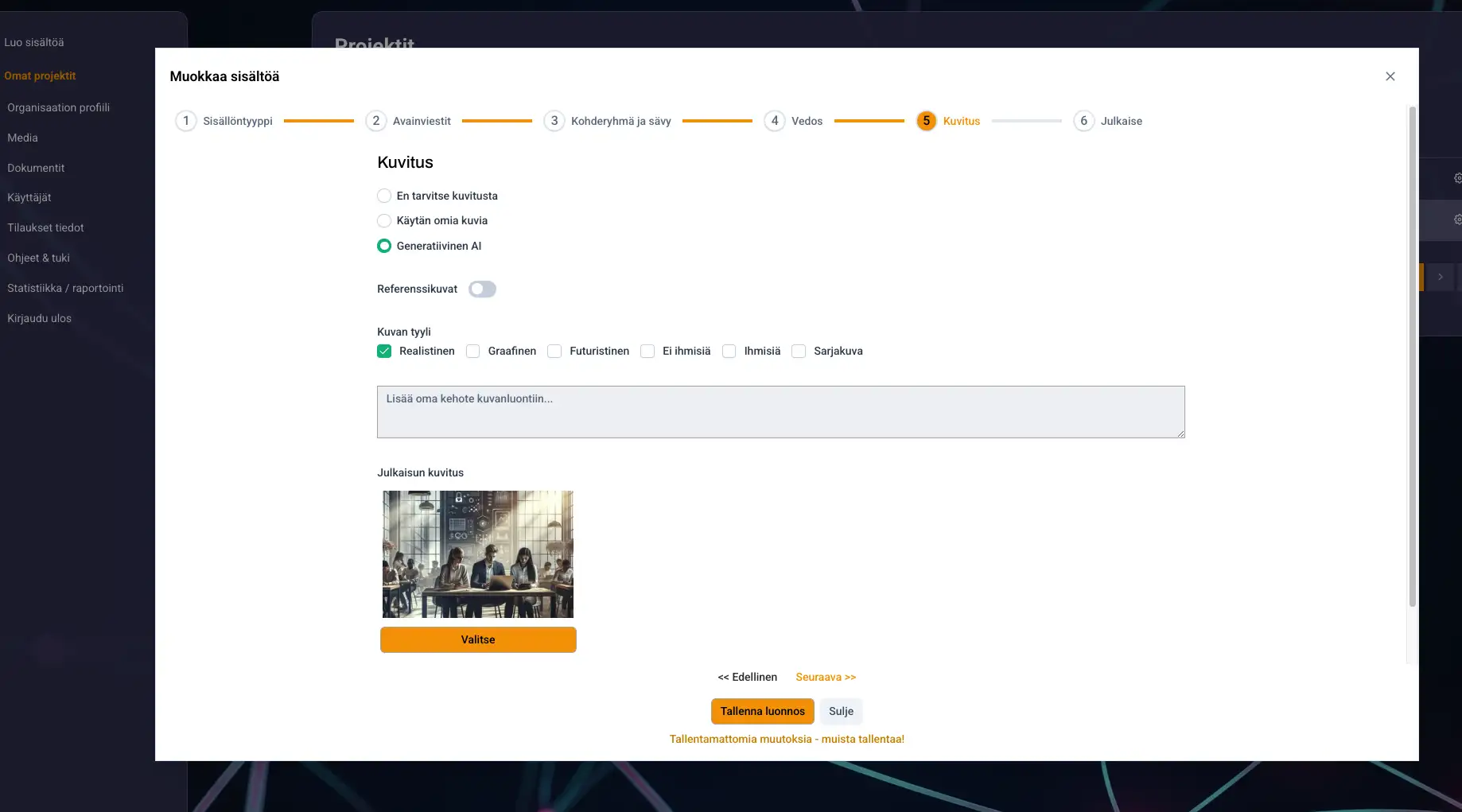The height and width of the screenshot is (812, 1462).
Task: Choose the Käytän omia kuvia radio button
Action: [384, 221]
